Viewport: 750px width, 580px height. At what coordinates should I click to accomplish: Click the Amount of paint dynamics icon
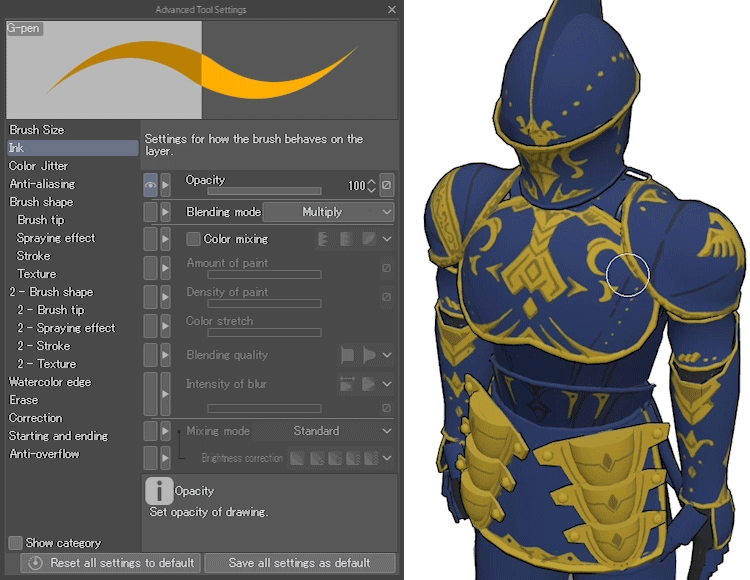pos(386,268)
